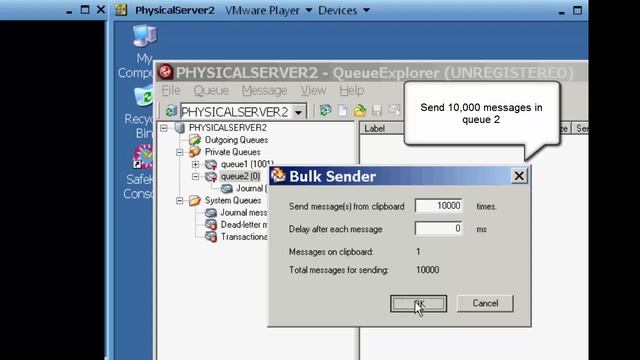The image size is (640, 360).
Task: Maximize the VMware Player window
Action: 577,10
